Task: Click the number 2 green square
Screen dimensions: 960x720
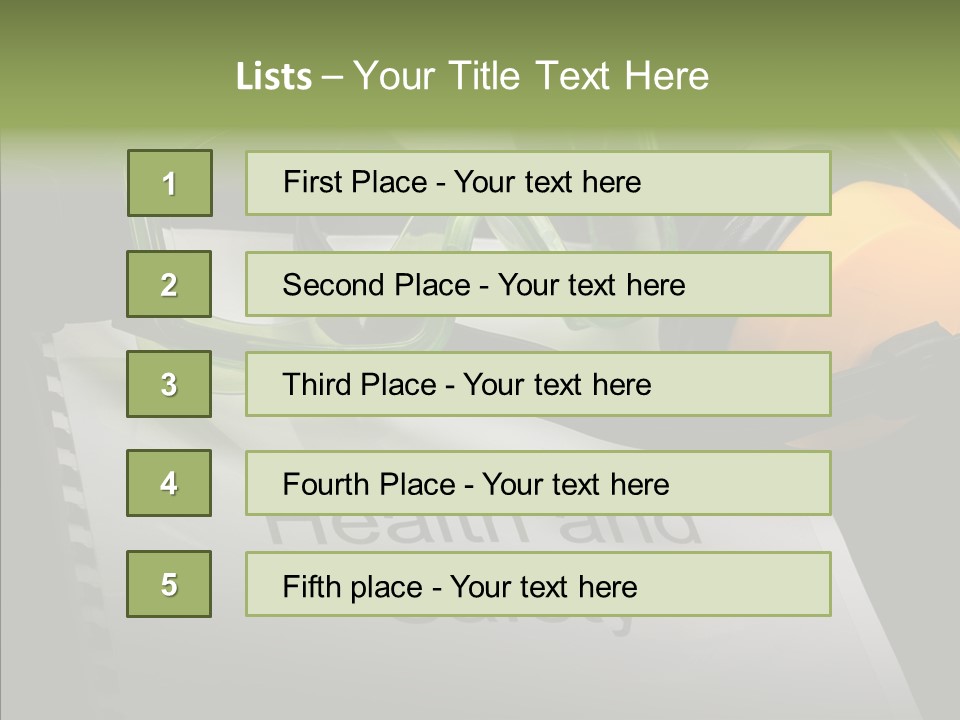Action: point(169,284)
